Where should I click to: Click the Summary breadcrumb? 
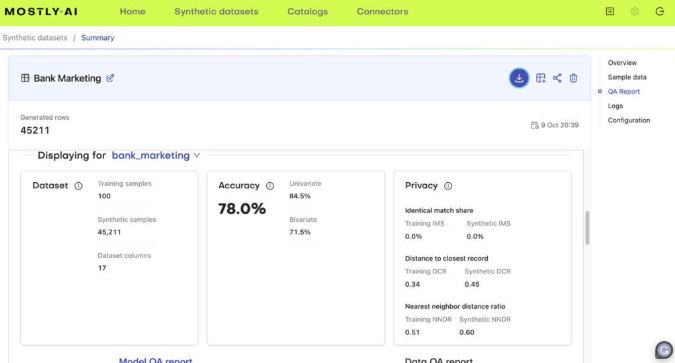click(98, 37)
